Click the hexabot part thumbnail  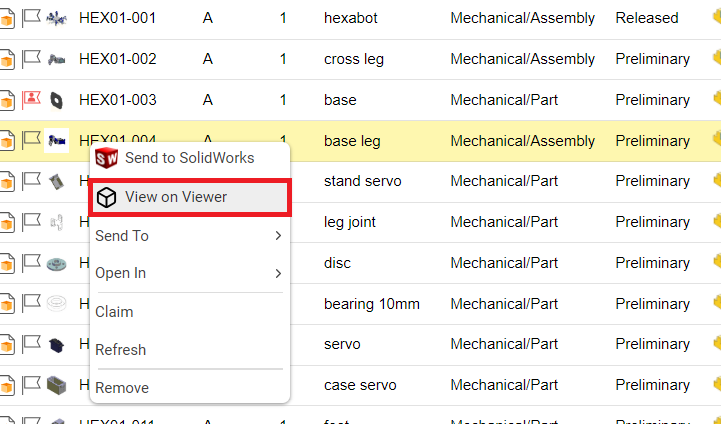[x=57, y=18]
